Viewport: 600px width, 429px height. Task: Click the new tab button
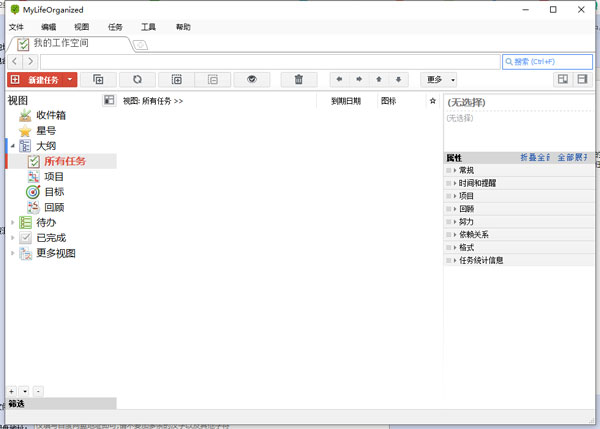pyautogui.click(x=140, y=45)
